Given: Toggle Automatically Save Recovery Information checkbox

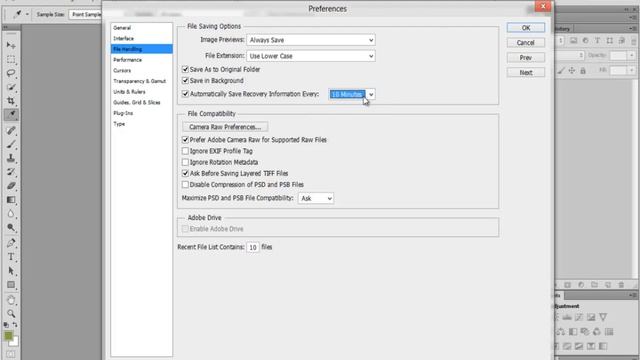Looking at the screenshot, I should (185, 94).
